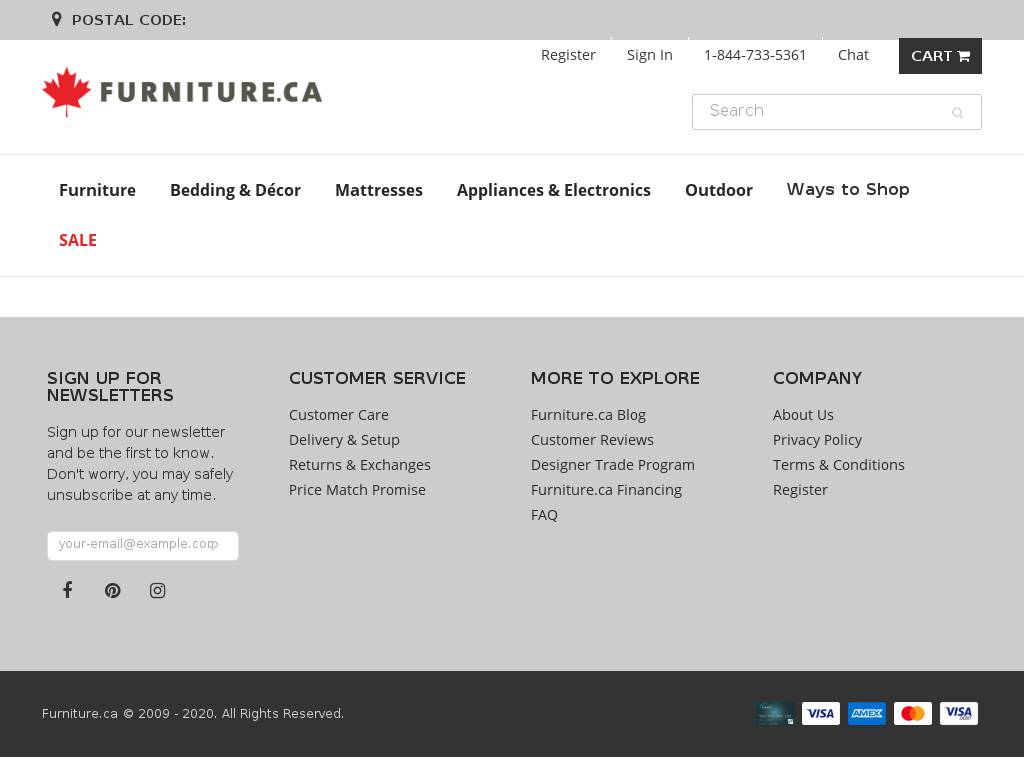Screen dimensions: 1024x768
Task: Open the Mattresses menu item
Action: click(x=378, y=190)
